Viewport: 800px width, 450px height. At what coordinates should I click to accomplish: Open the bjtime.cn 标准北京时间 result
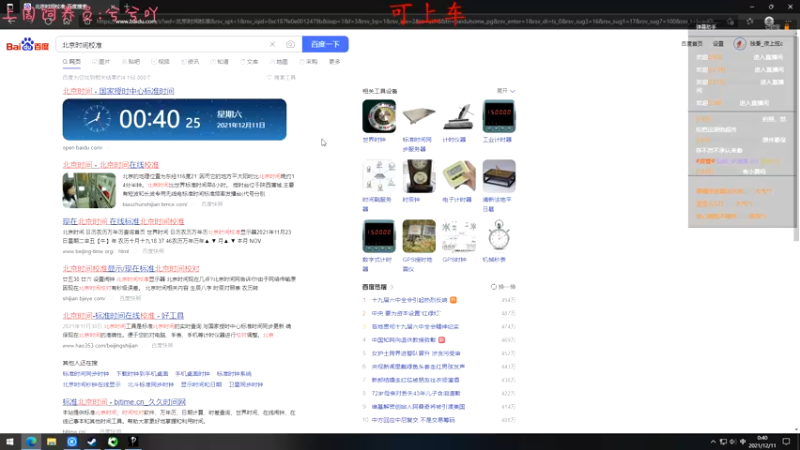coord(124,402)
